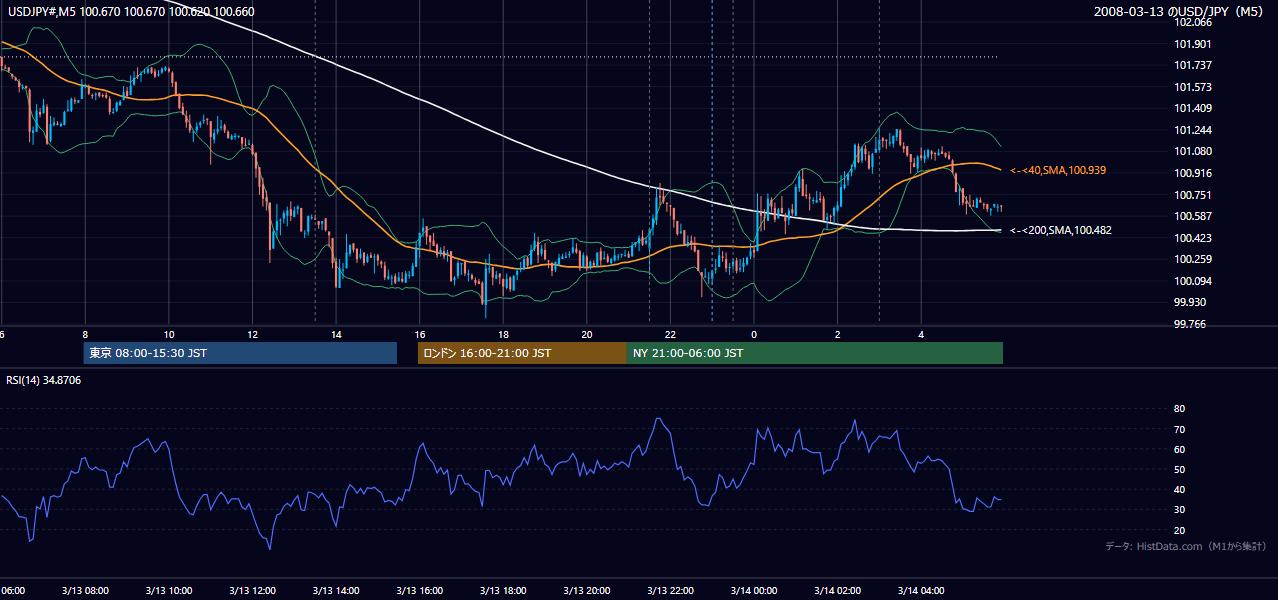The image size is (1278, 600).
Task: Click RSI scale value 70
Action: (x=1180, y=429)
